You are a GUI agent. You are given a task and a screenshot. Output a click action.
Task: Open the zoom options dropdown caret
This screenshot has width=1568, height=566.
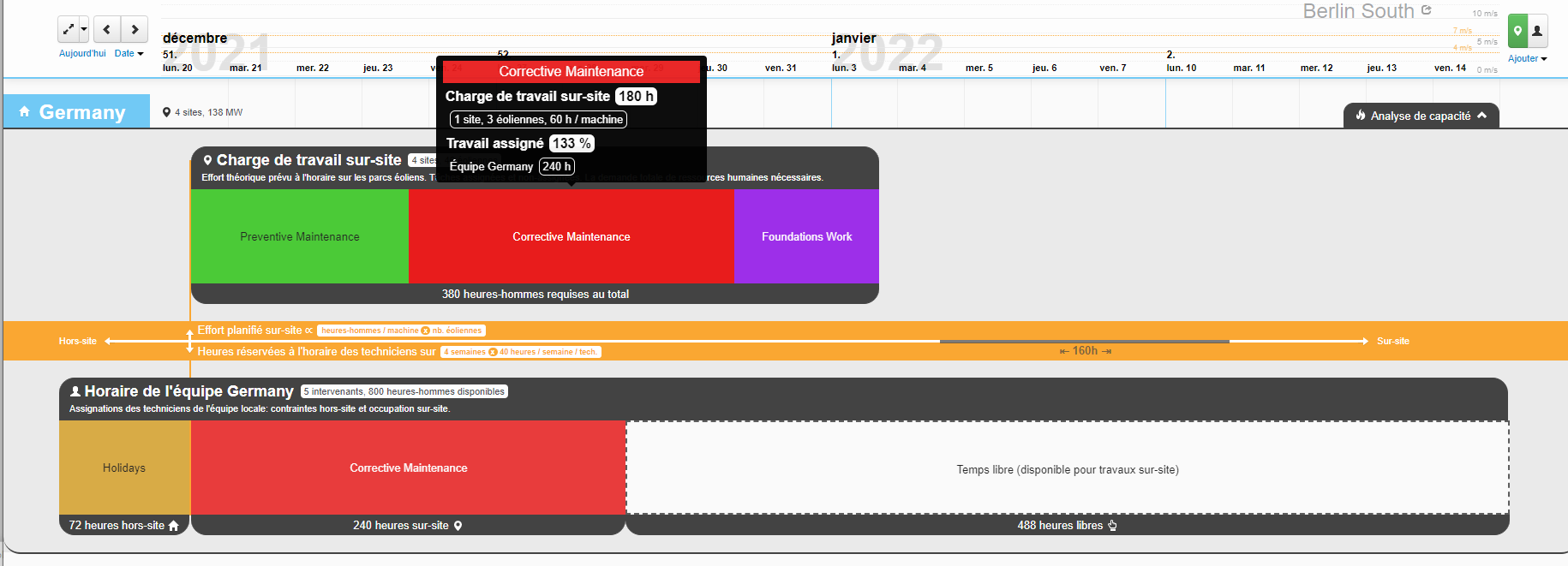point(84,29)
